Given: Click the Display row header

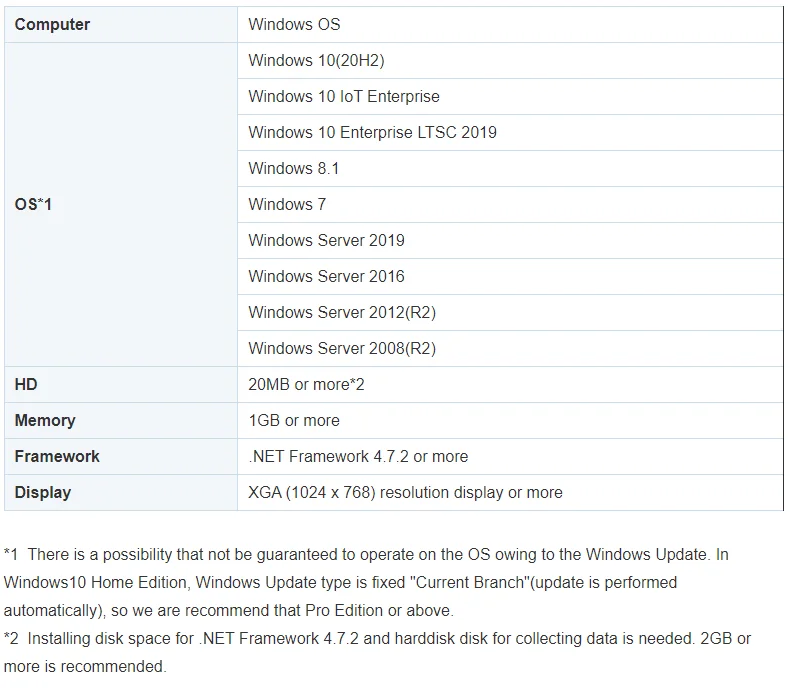Looking at the screenshot, I should click(x=43, y=492).
